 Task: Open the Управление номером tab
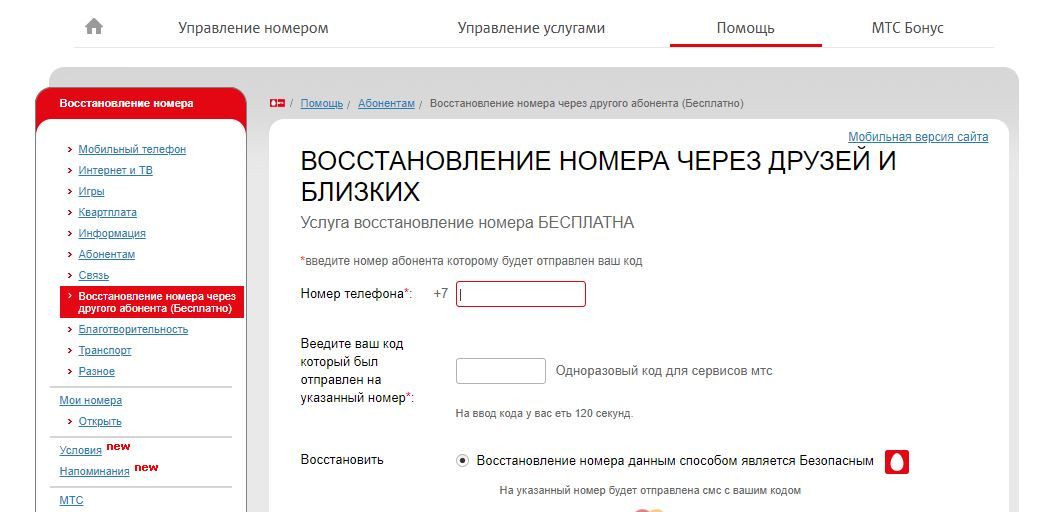click(x=253, y=28)
